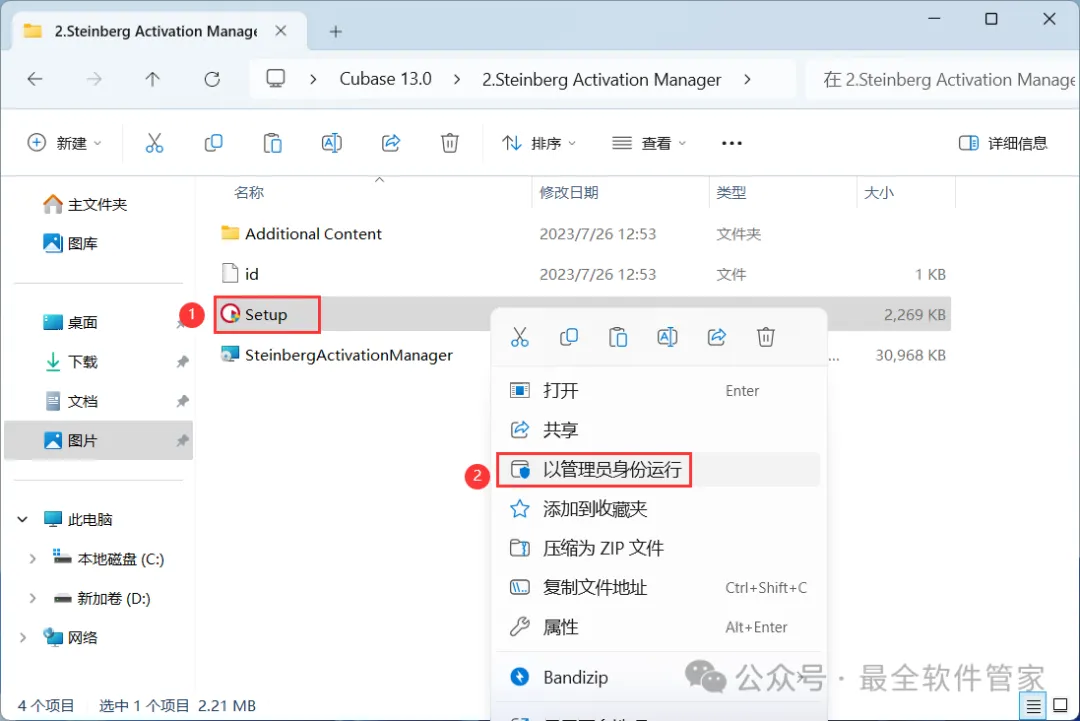Refresh the current folder view
Screen dimensions: 1080x721
tap(212, 79)
